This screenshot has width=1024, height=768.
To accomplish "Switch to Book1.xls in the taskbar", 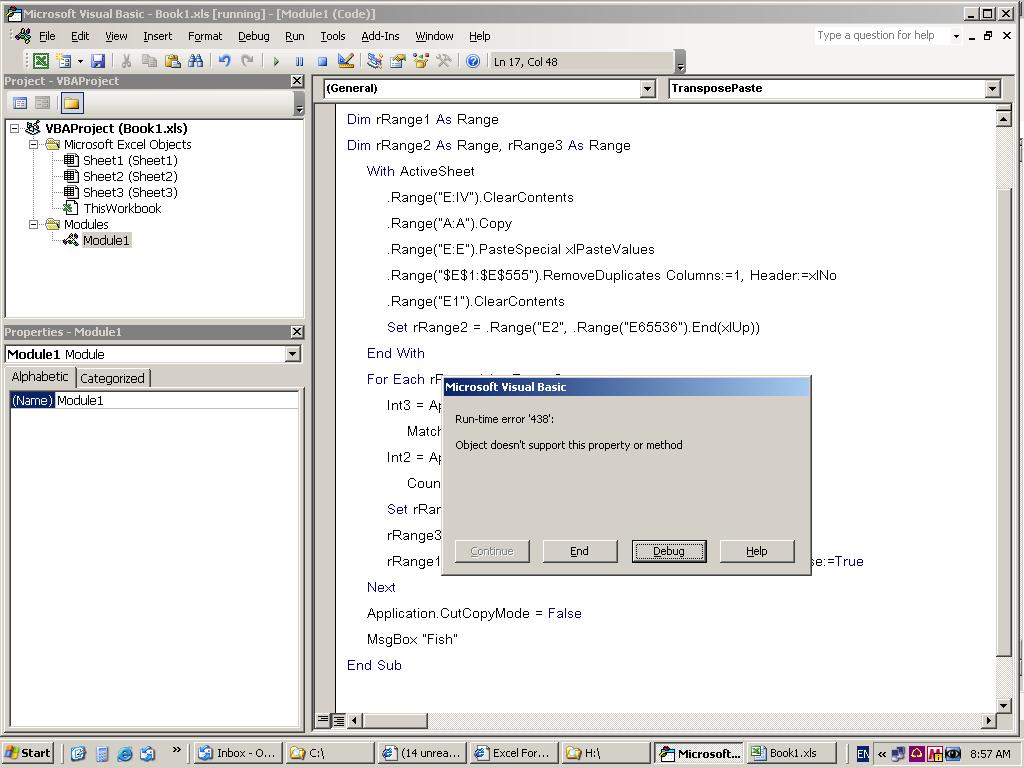I will pos(792,753).
